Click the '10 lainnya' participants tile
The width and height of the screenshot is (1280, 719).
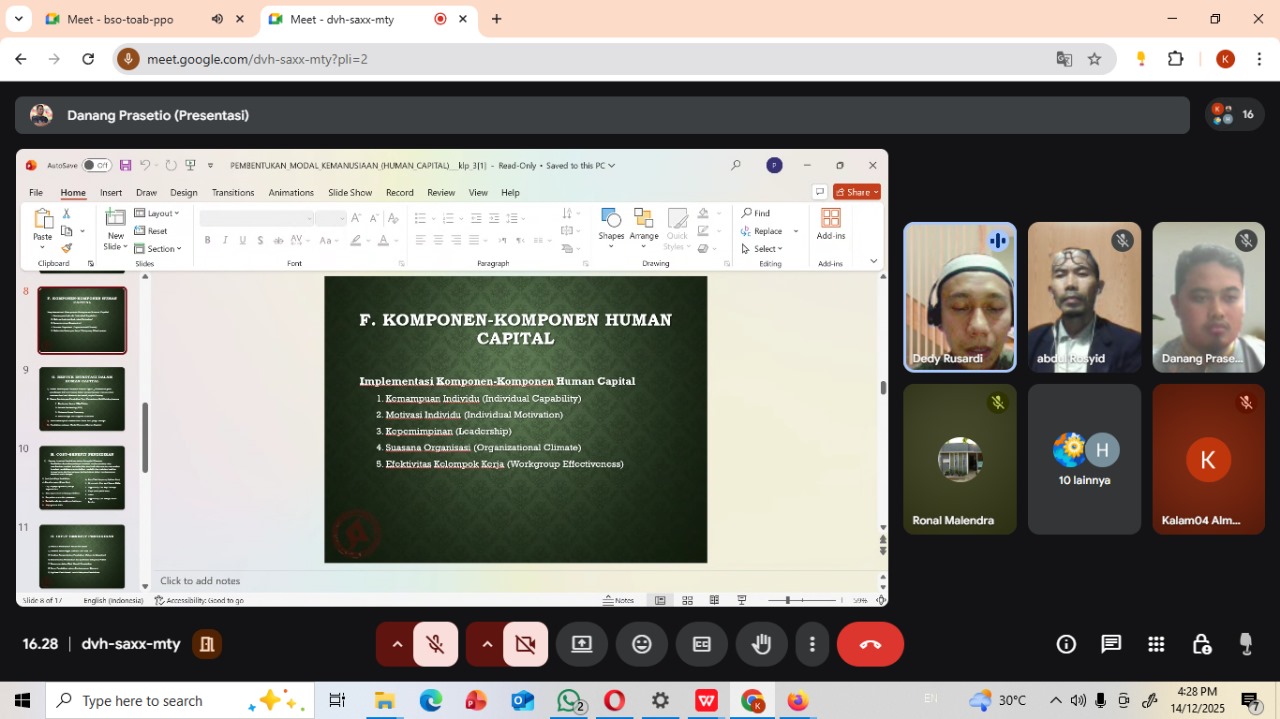tap(1084, 459)
